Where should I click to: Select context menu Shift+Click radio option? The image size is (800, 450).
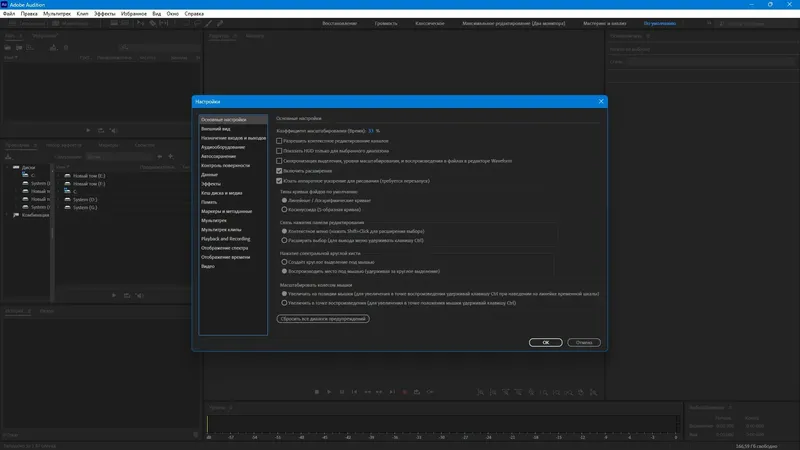[x=284, y=231]
